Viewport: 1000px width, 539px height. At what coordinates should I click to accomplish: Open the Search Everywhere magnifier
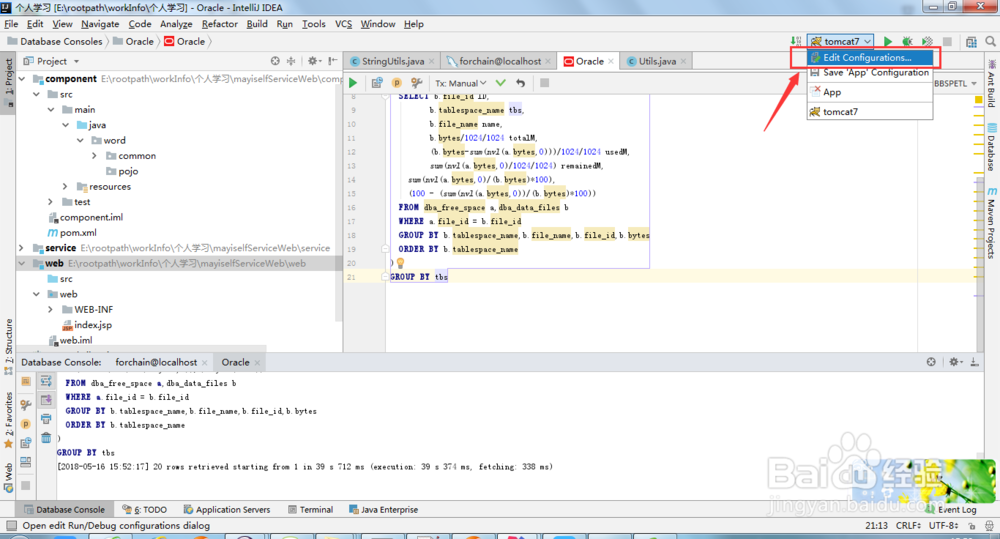(x=990, y=41)
